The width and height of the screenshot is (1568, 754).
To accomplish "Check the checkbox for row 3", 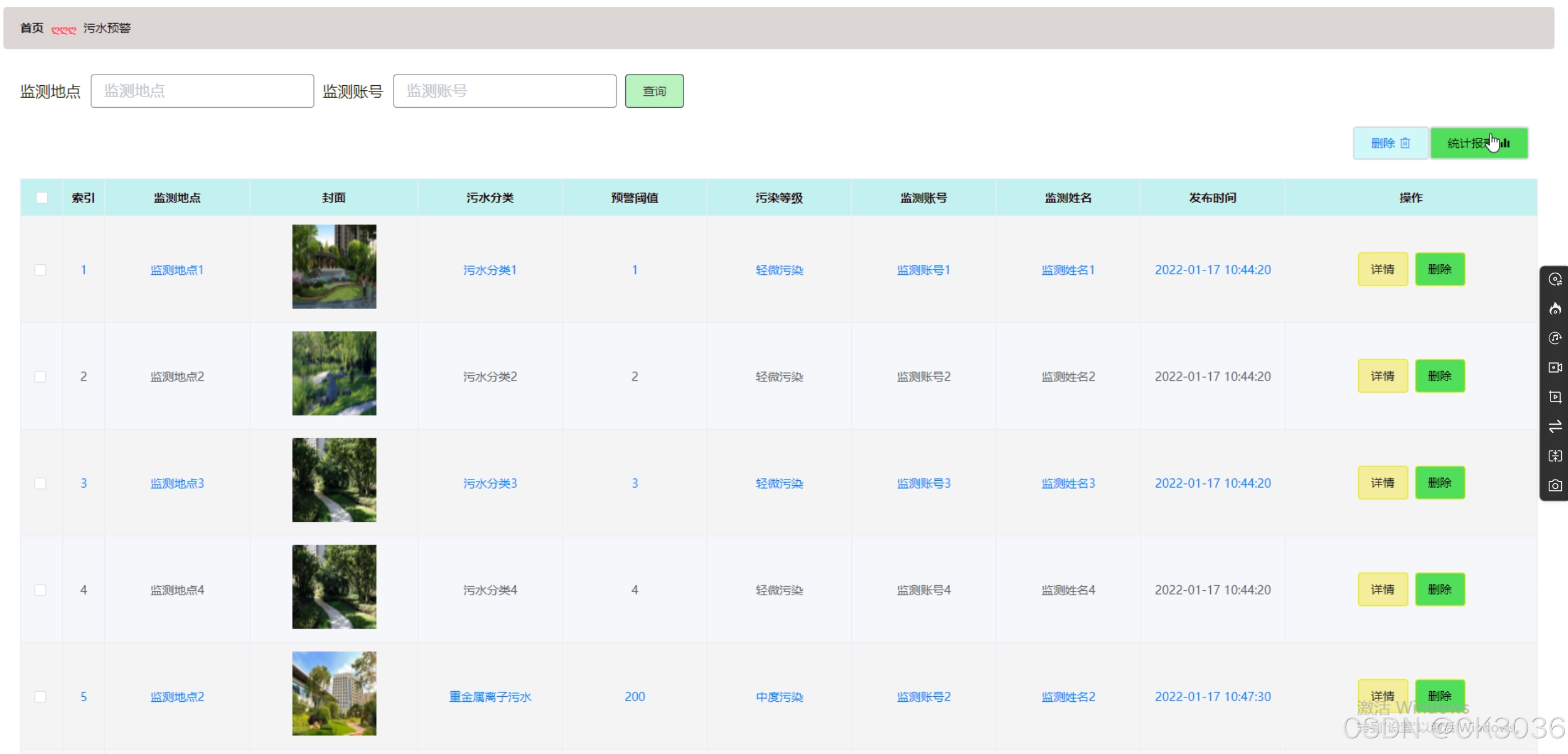I will click(x=40, y=483).
